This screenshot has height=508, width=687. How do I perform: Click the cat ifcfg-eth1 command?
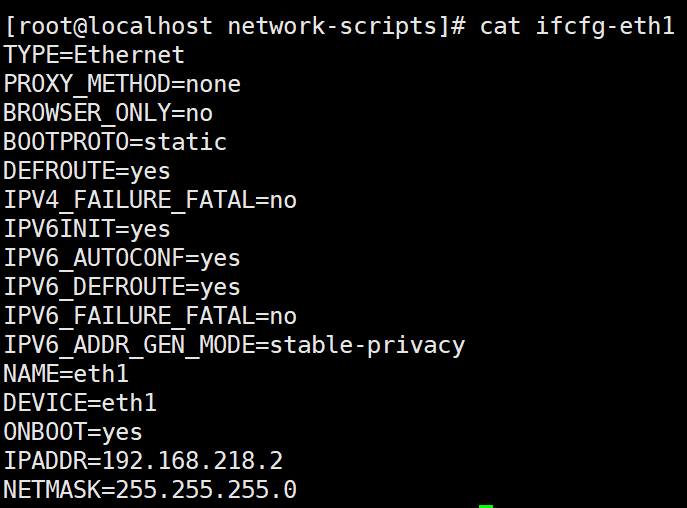577,26
